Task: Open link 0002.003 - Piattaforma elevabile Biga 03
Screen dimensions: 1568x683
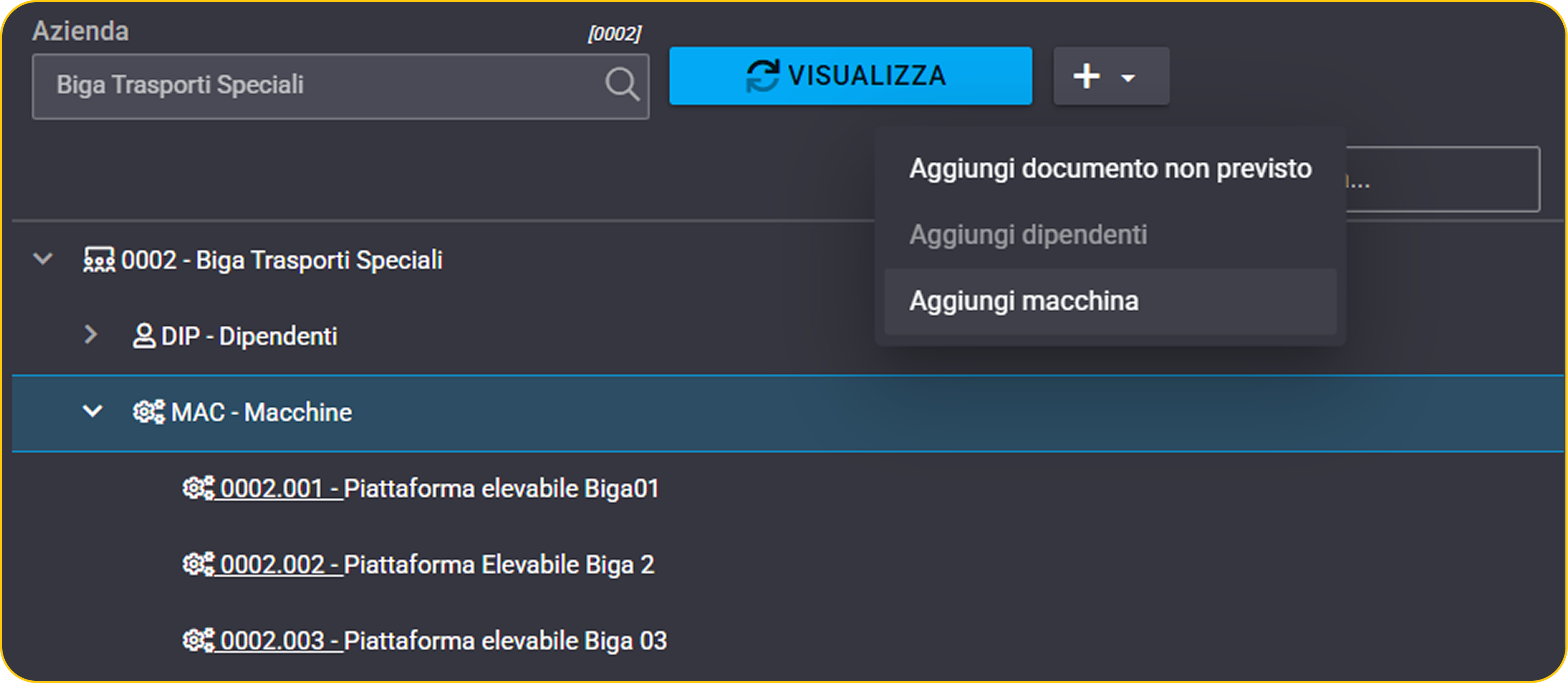Action: tap(443, 641)
